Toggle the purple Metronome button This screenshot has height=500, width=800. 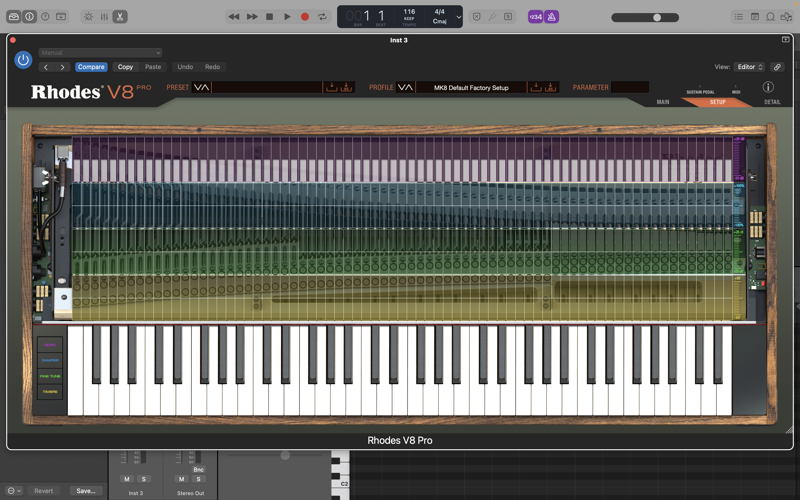point(552,17)
